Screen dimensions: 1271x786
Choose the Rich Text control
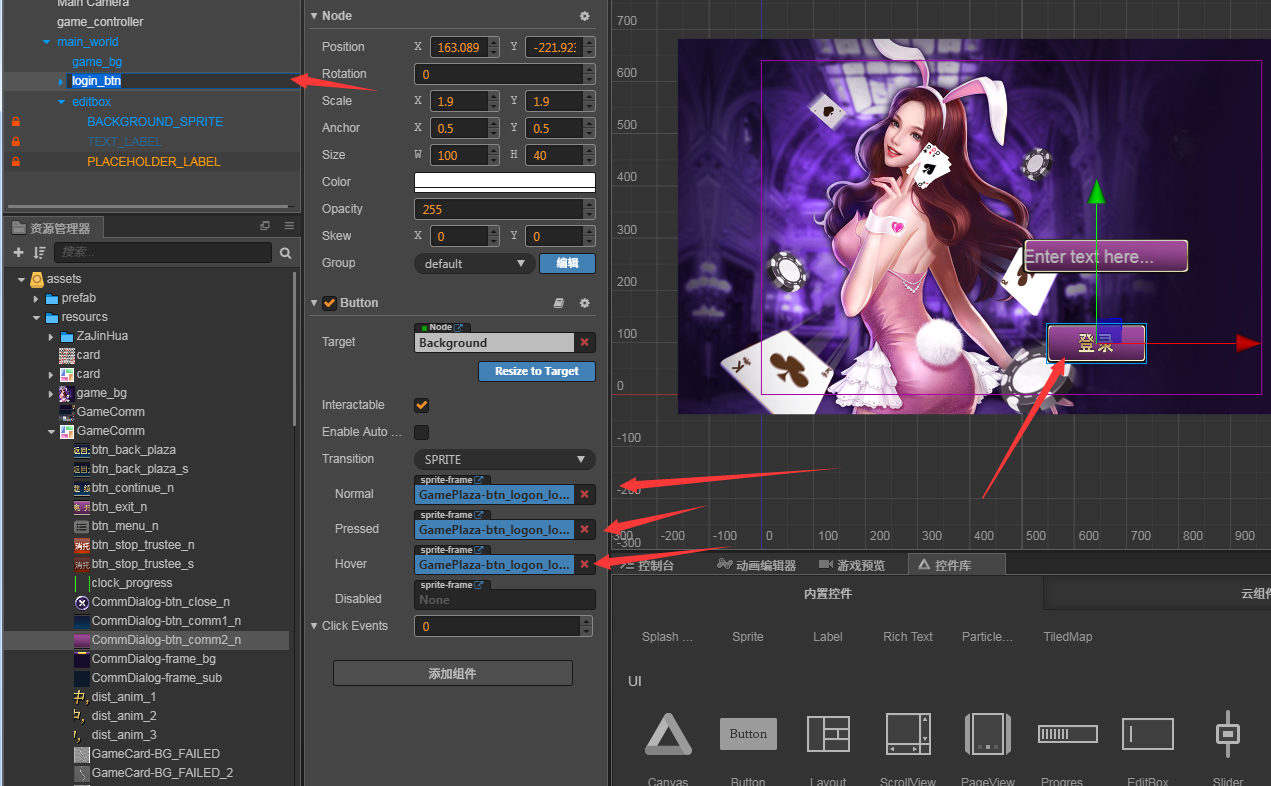pos(908,637)
